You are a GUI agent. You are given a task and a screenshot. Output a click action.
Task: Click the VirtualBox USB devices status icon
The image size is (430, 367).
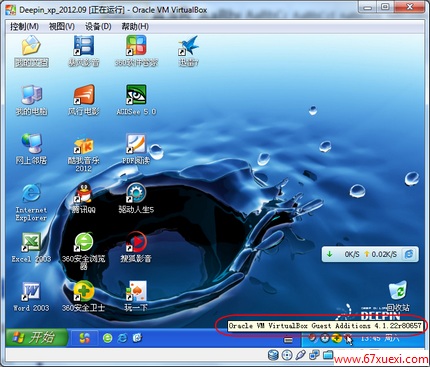(x=300, y=355)
